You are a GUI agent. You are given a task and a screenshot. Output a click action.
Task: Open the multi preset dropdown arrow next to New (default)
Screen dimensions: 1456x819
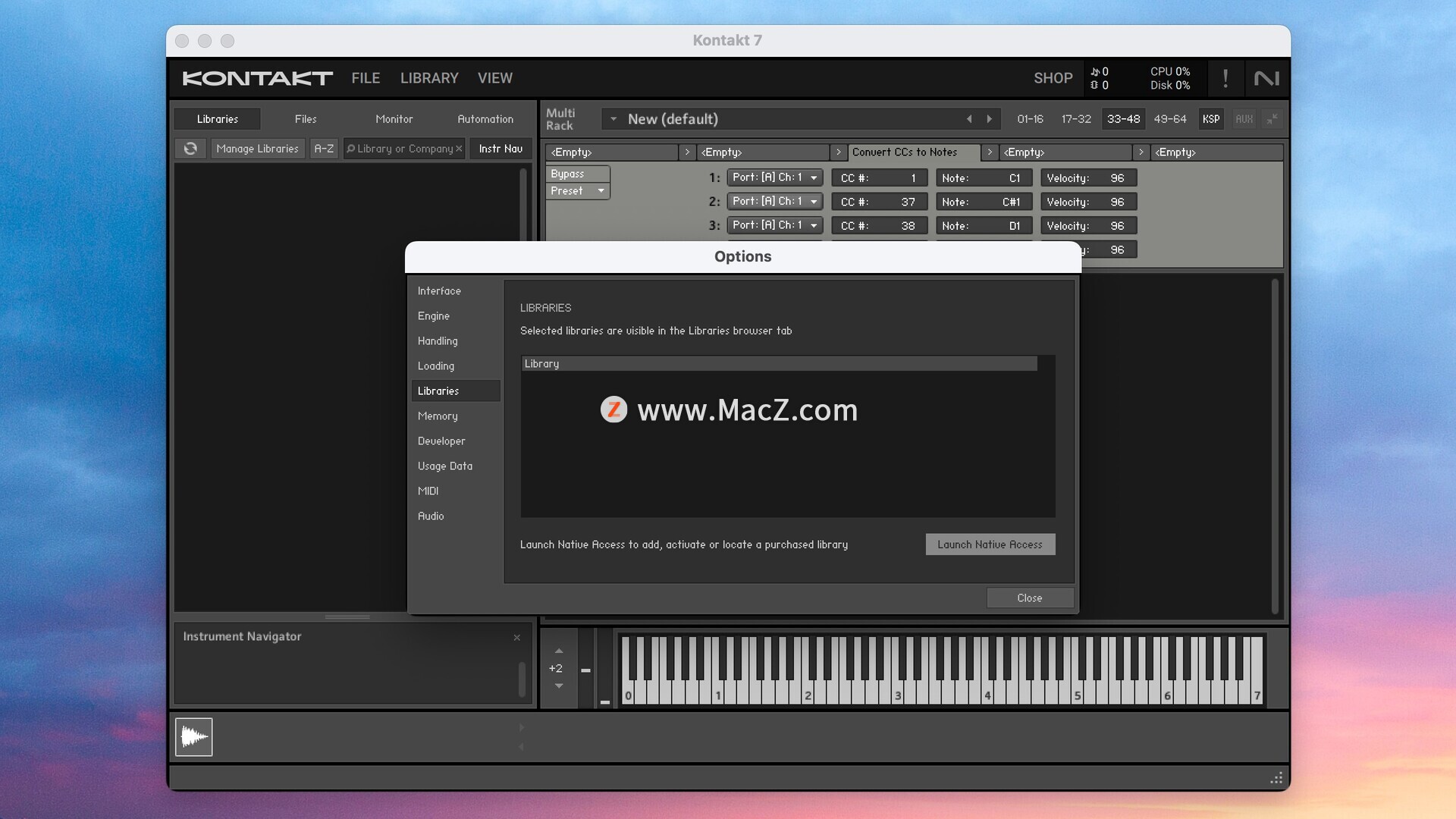613,119
